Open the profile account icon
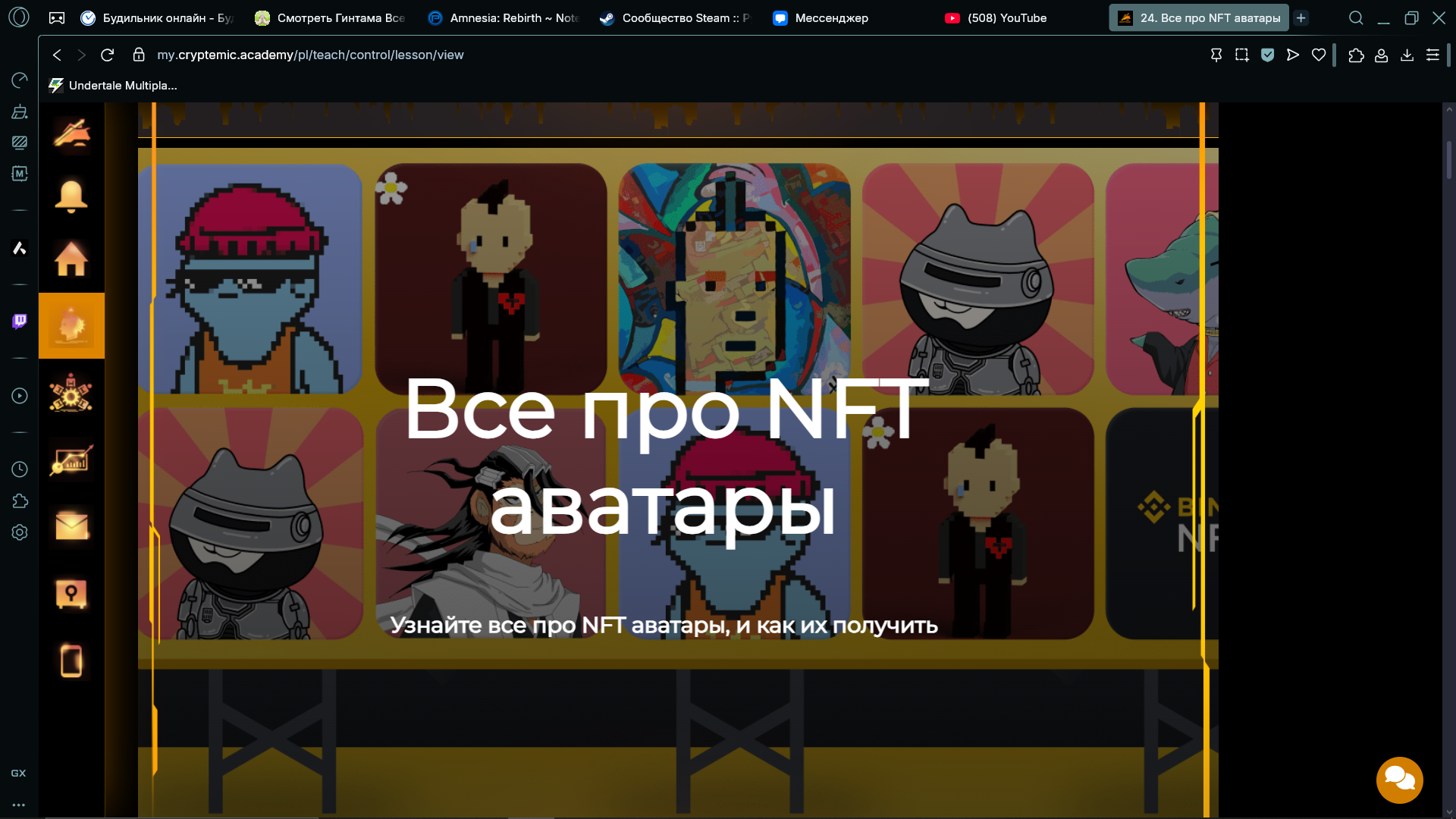Screen dimensions: 1456x819 point(1382,55)
